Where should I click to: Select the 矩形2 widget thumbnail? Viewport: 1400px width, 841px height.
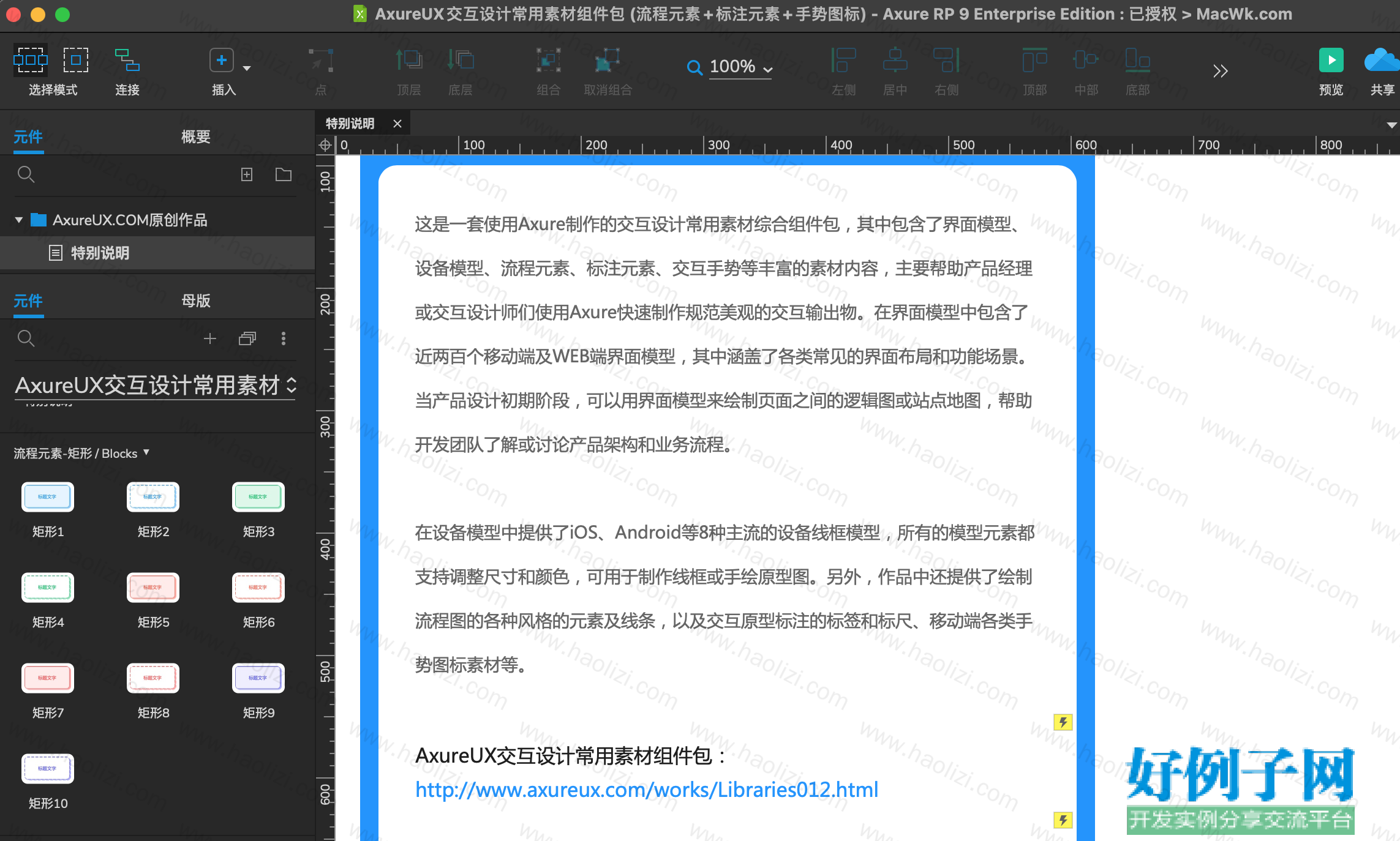pyautogui.click(x=153, y=497)
